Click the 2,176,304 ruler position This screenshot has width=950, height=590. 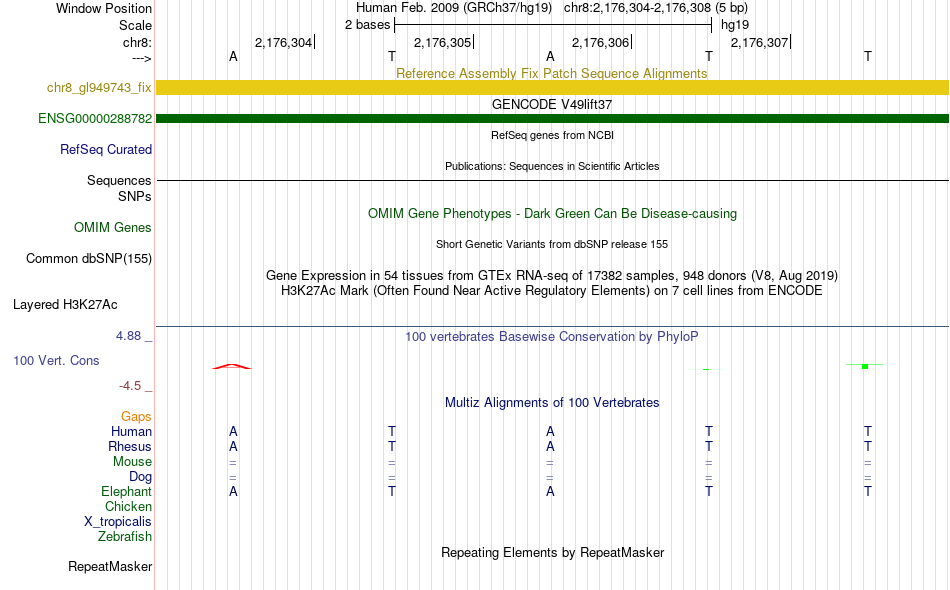(x=284, y=42)
